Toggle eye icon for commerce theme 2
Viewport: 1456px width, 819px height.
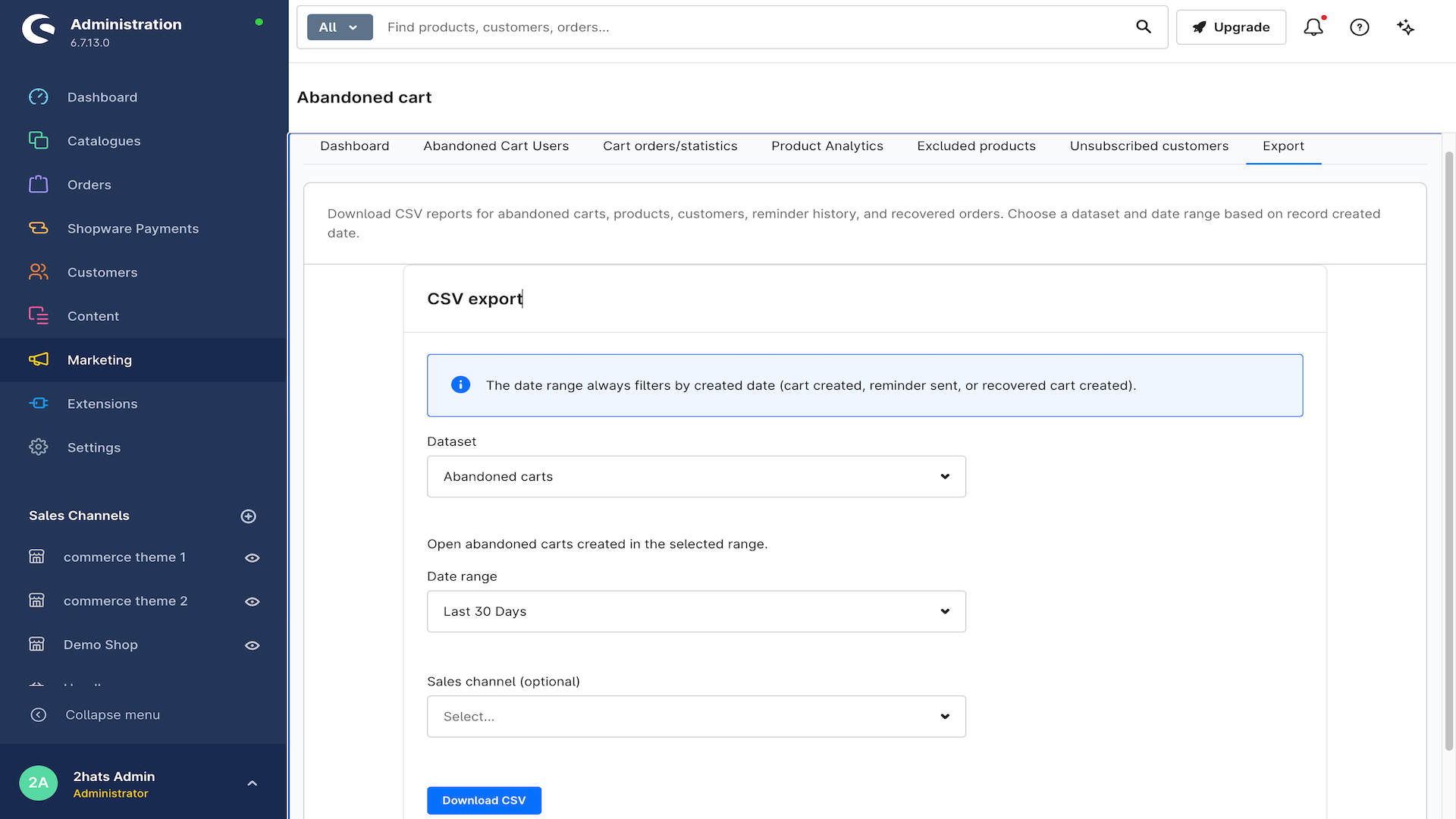253,601
